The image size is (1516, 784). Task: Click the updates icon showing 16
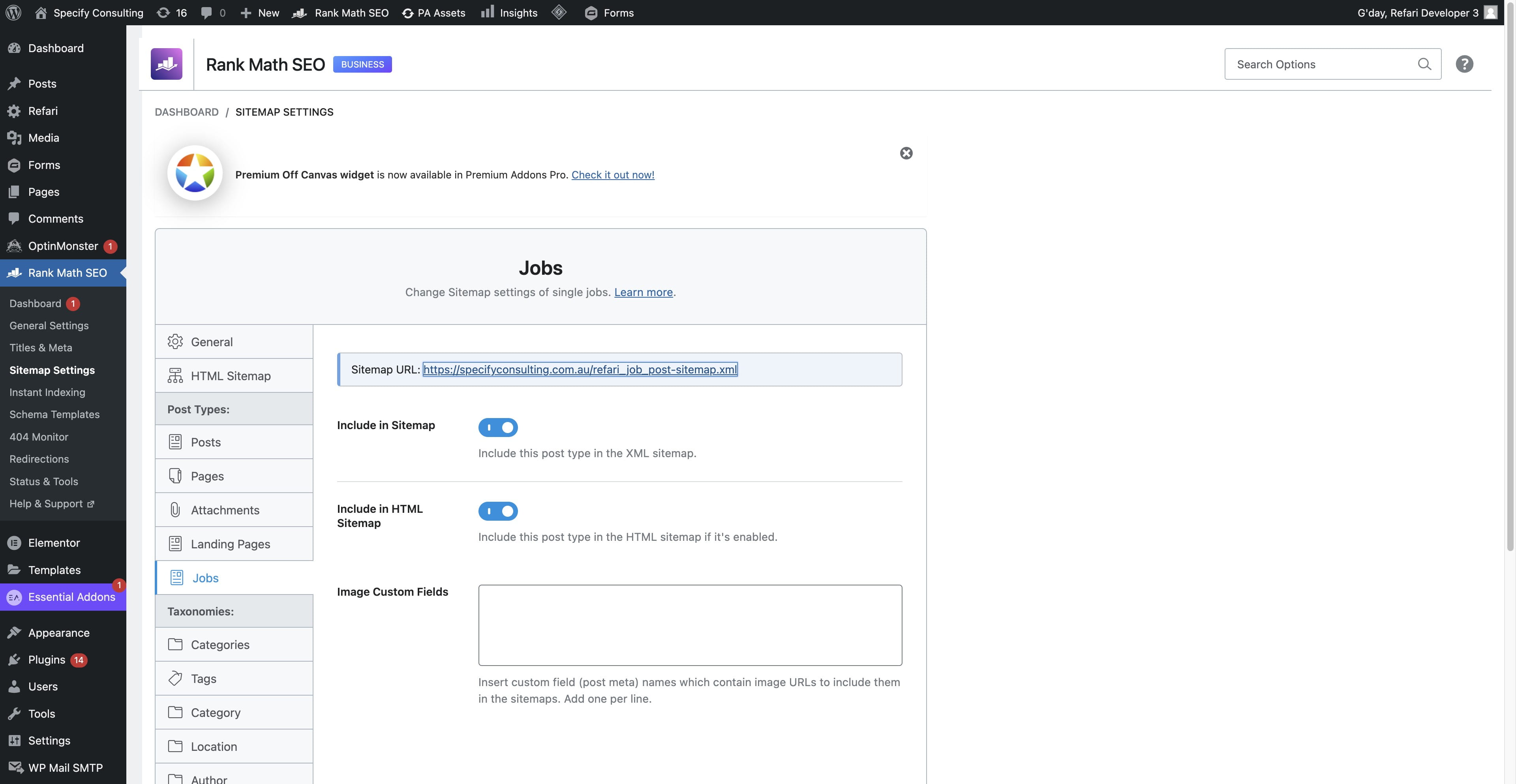tap(171, 12)
